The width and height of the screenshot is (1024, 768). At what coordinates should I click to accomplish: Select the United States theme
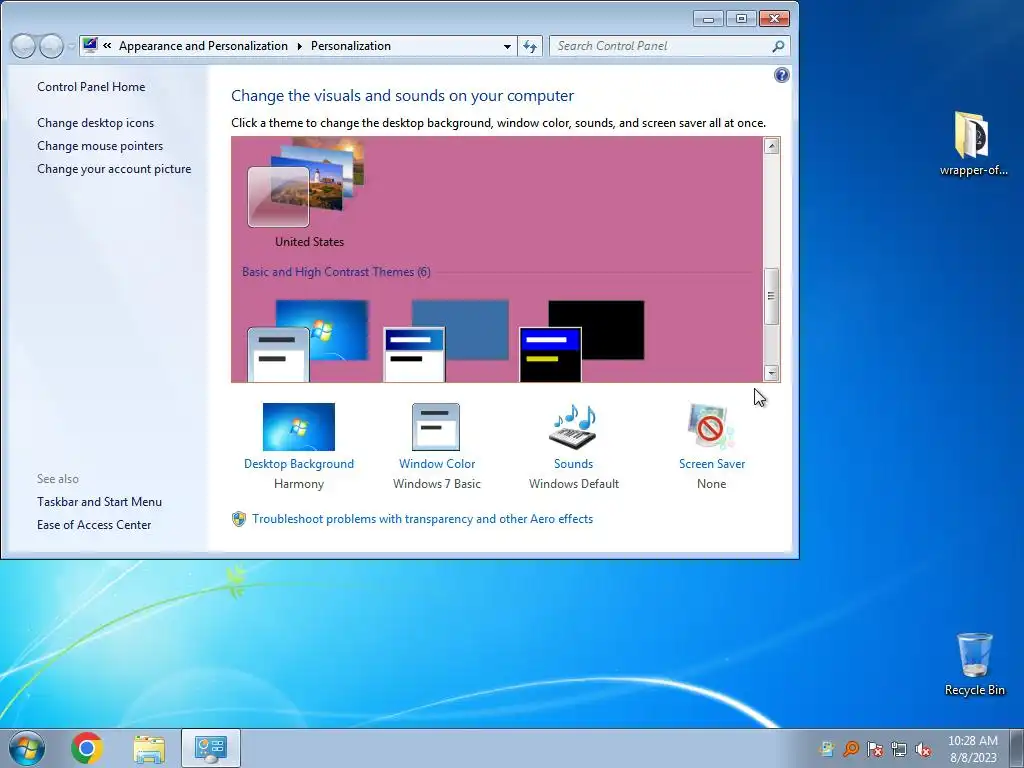[x=306, y=193]
